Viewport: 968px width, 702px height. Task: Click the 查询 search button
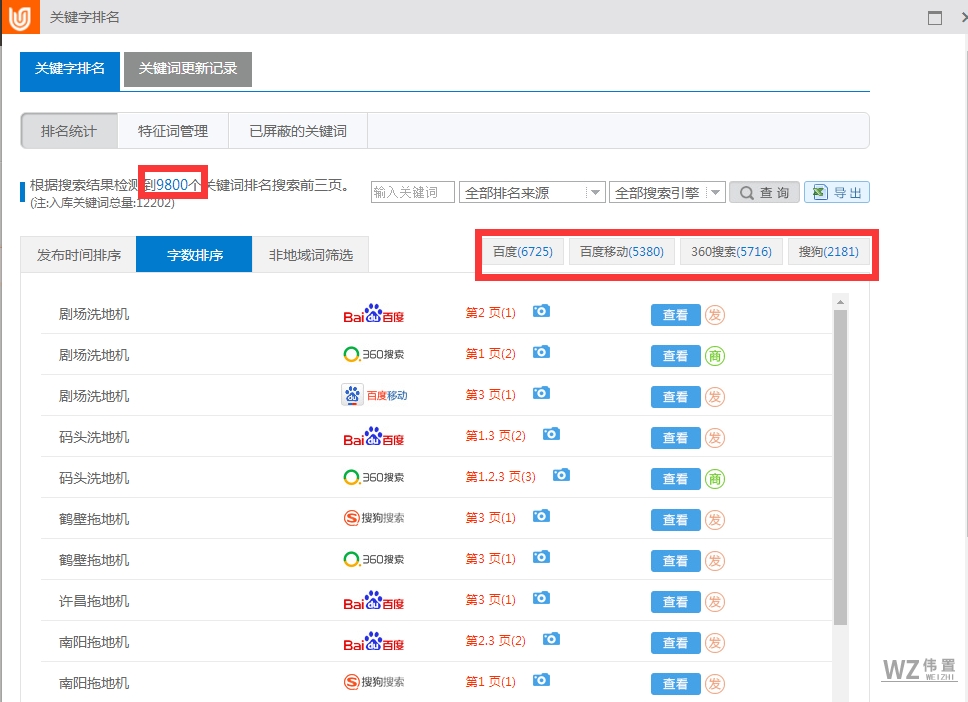[764, 191]
